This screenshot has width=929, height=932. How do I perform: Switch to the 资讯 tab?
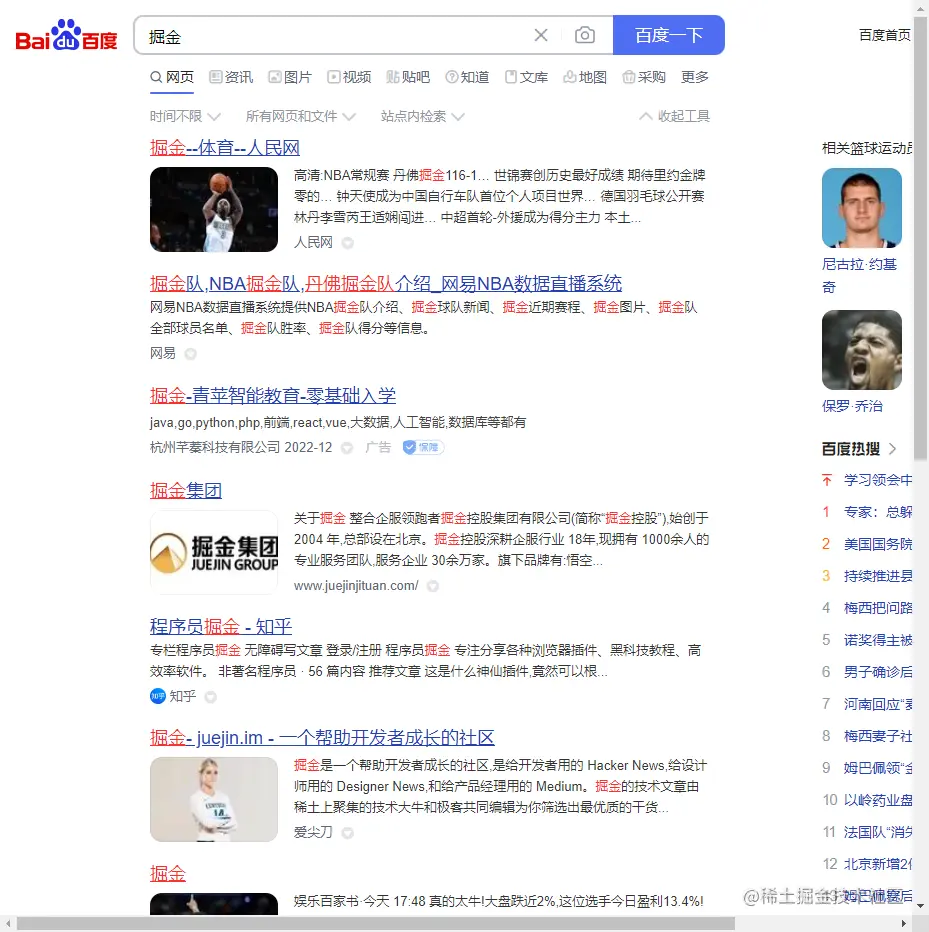(x=231, y=77)
